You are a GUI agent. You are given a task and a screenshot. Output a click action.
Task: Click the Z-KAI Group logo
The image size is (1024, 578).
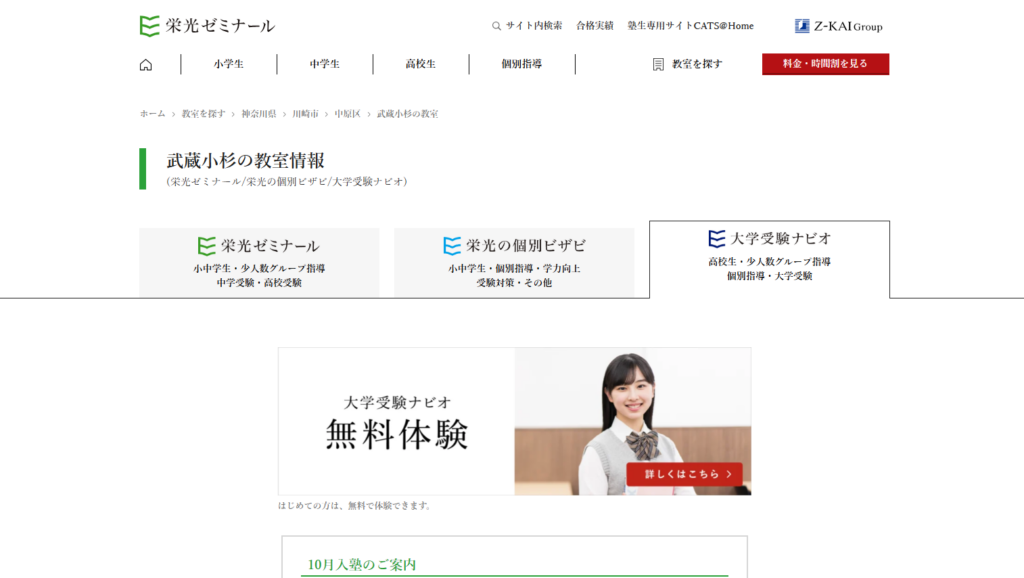838,26
